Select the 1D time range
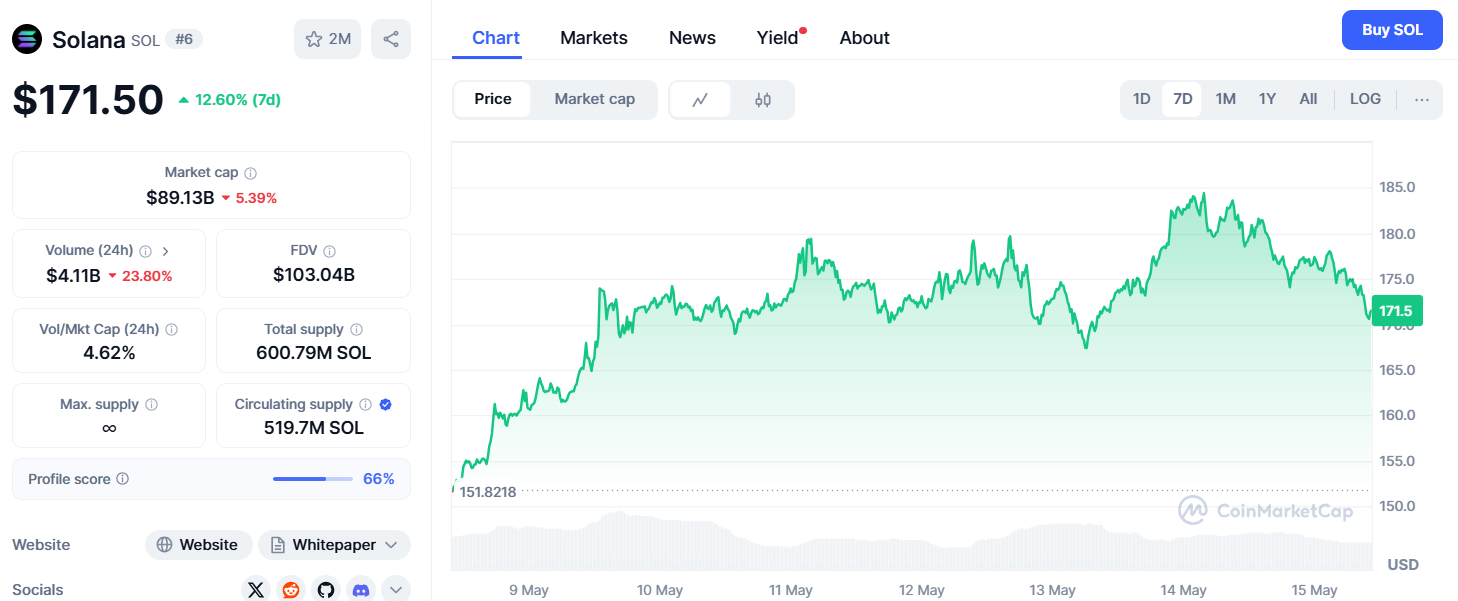Screen dimensions: 1458x601 click(x=1141, y=99)
